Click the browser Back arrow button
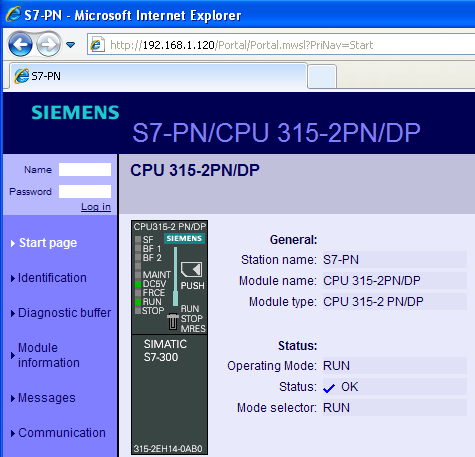Screen dimensions: 475x457 point(20,44)
